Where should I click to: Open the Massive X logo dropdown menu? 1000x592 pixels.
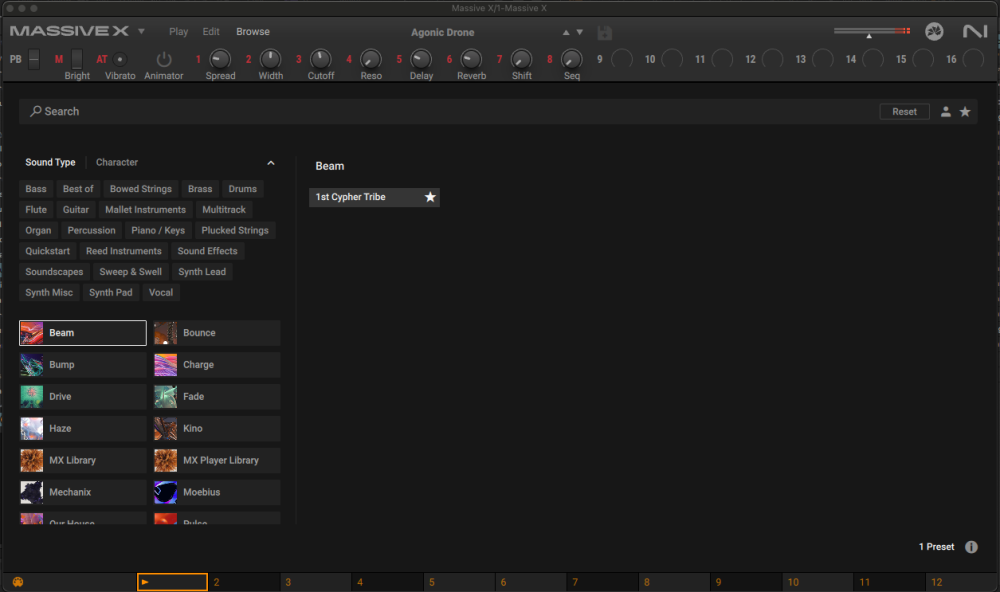[141, 31]
